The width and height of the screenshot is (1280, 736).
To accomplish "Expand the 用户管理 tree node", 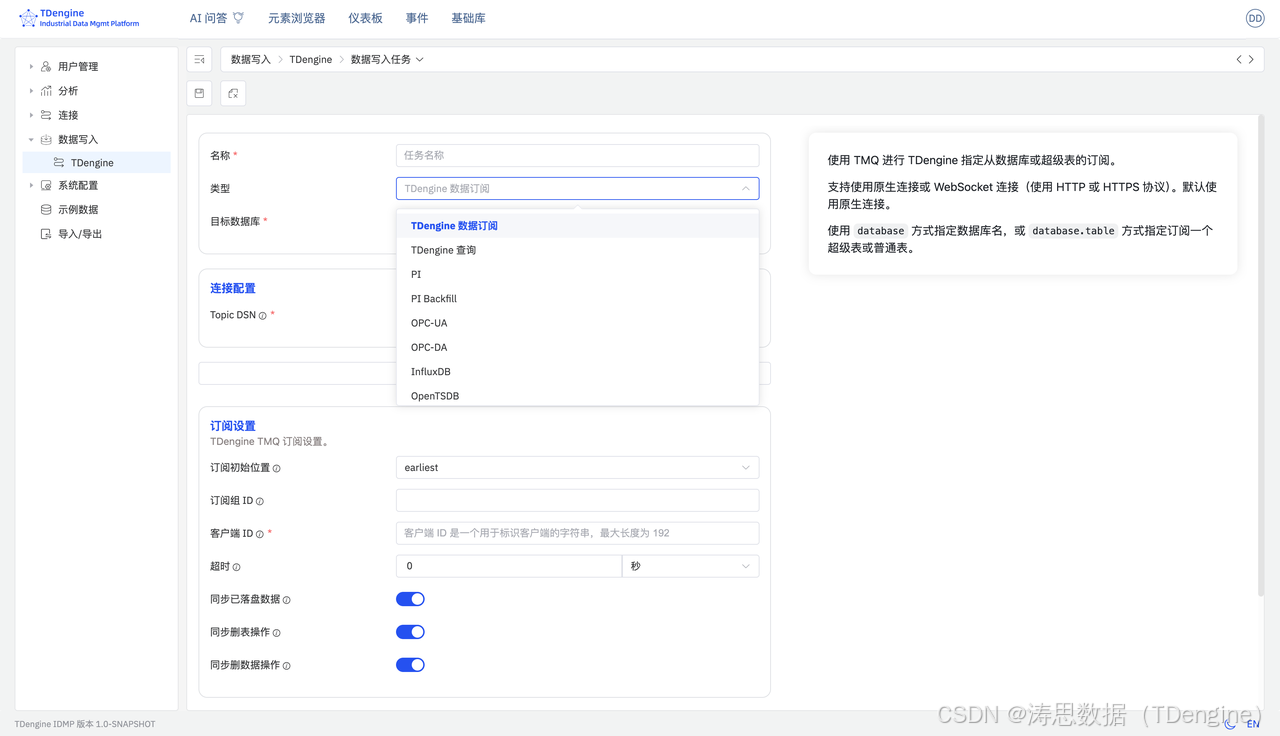I will (31, 66).
